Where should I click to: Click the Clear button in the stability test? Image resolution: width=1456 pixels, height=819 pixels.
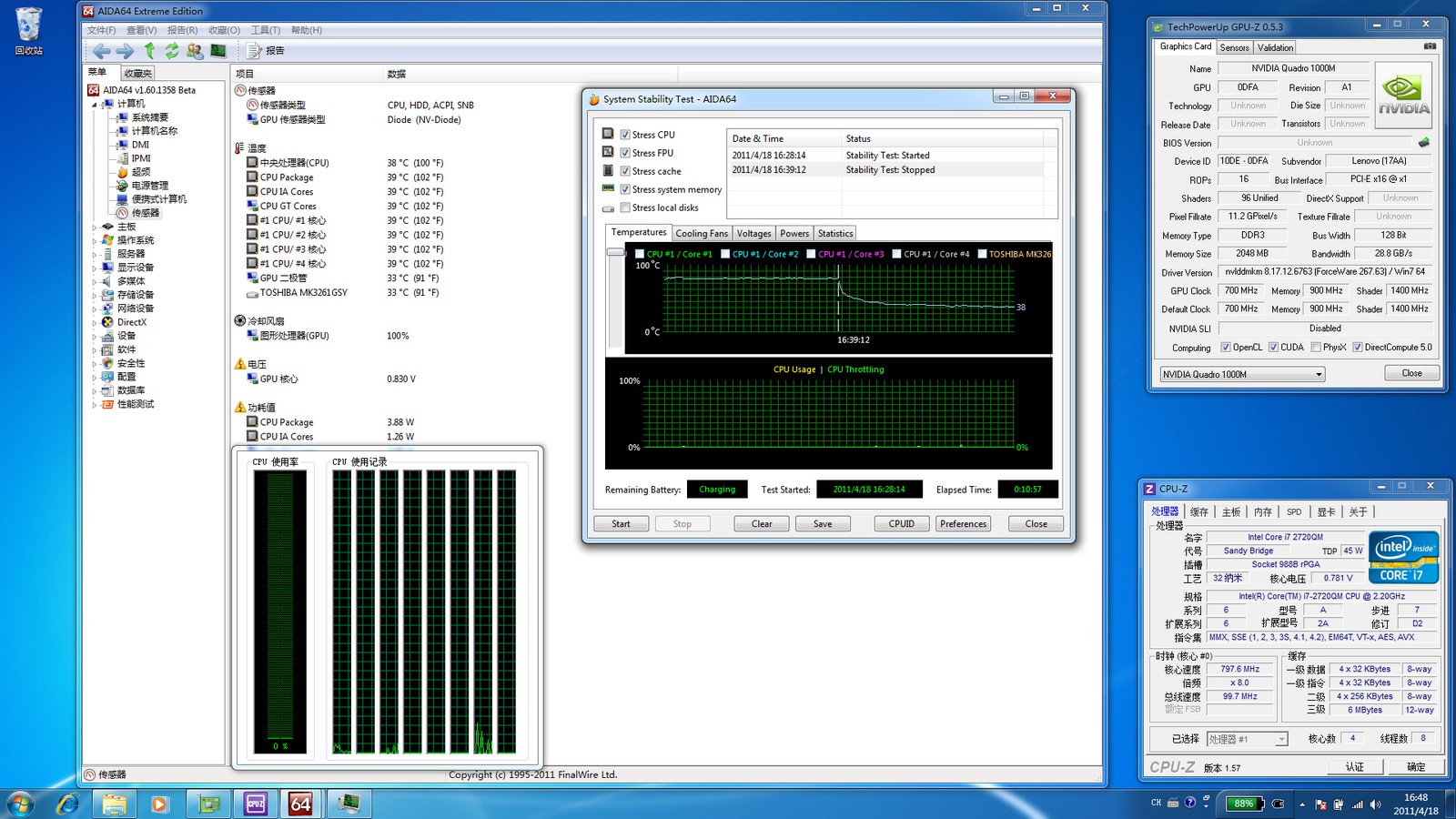pyautogui.click(x=762, y=524)
